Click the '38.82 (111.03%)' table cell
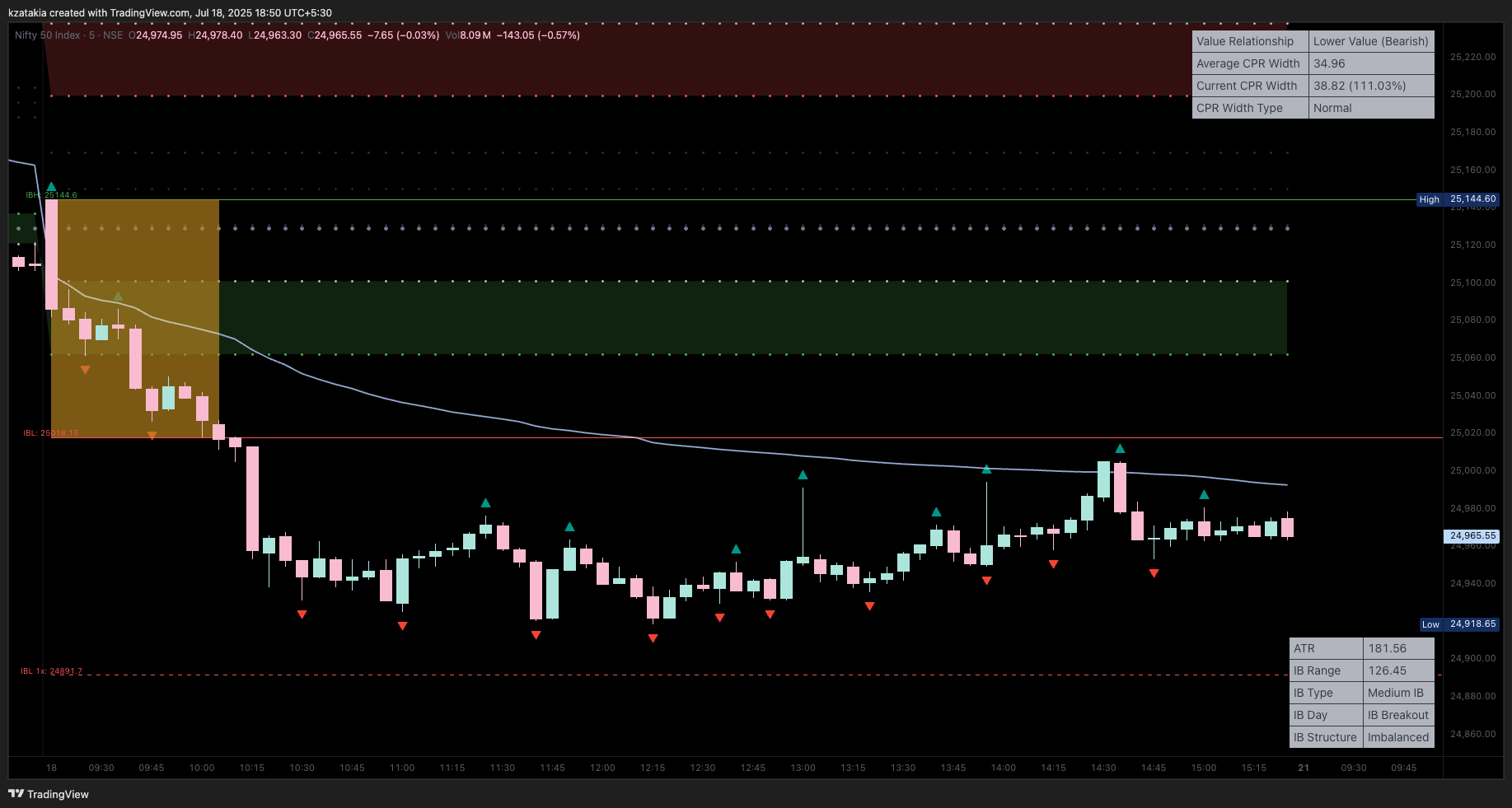This screenshot has height=808, width=1512. pos(1371,86)
